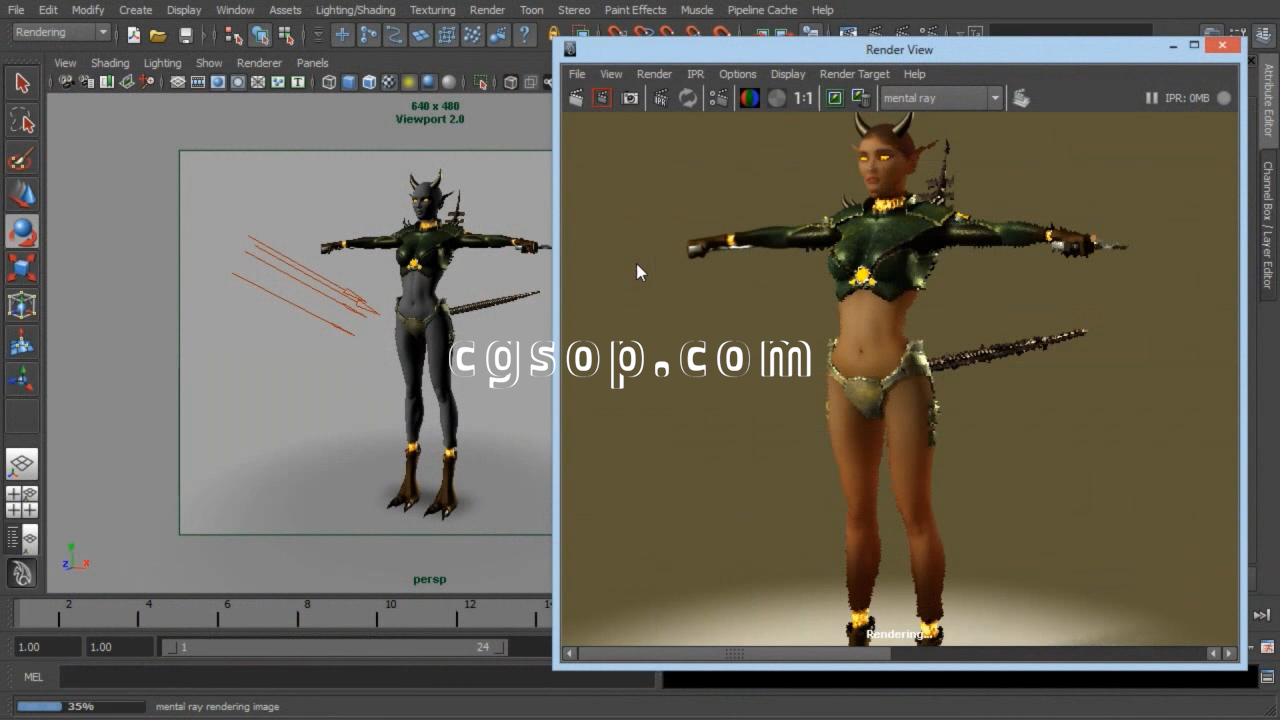
Task: Open the mental ray renderer dropdown
Action: click(x=940, y=98)
